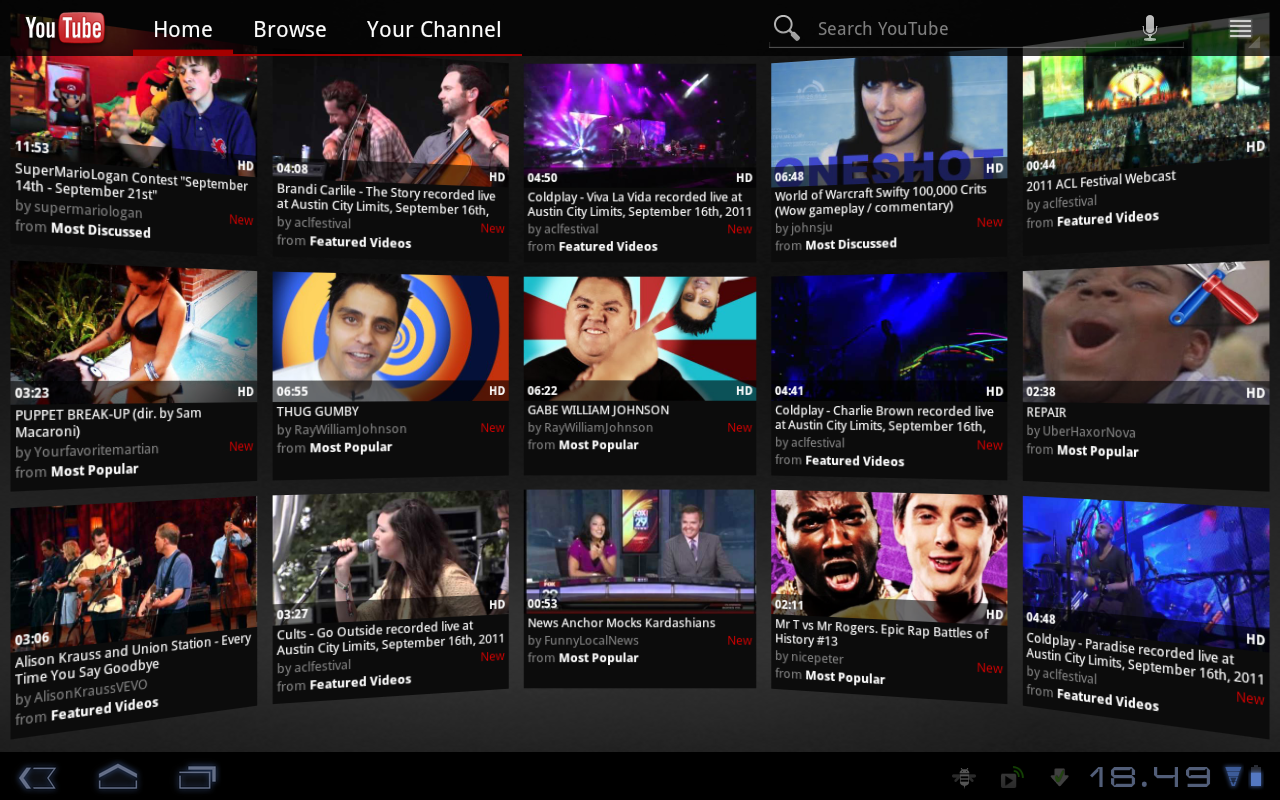This screenshot has width=1280, height=800.
Task: Click uploader name 'by Yourfavoritemartian'
Action: [87, 452]
